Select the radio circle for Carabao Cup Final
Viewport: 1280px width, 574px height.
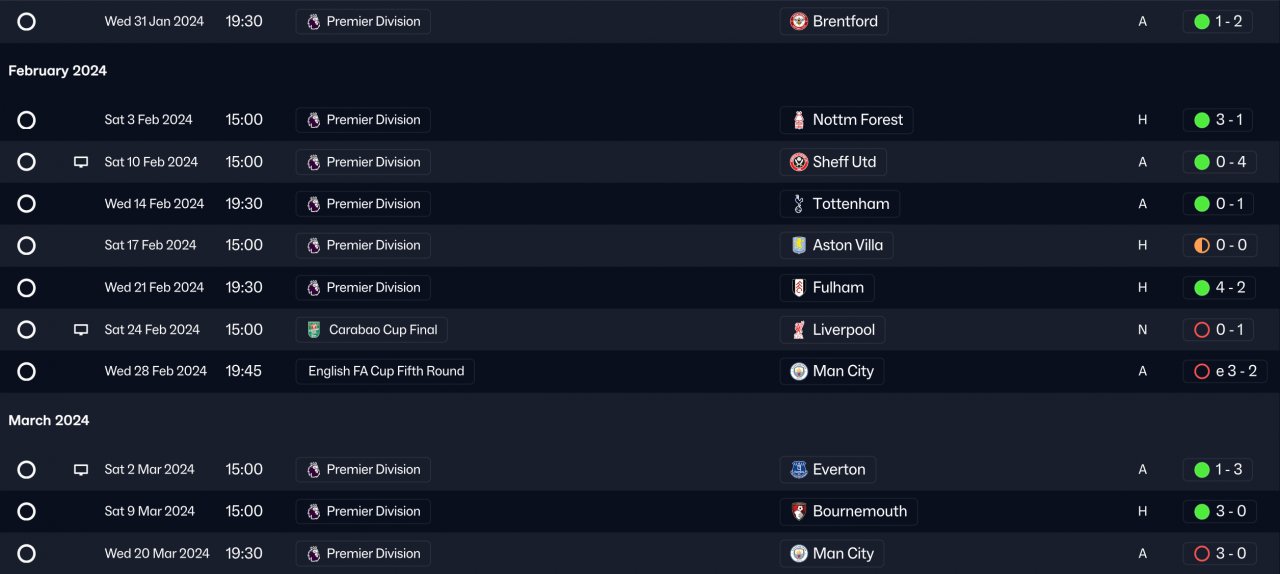pos(27,330)
